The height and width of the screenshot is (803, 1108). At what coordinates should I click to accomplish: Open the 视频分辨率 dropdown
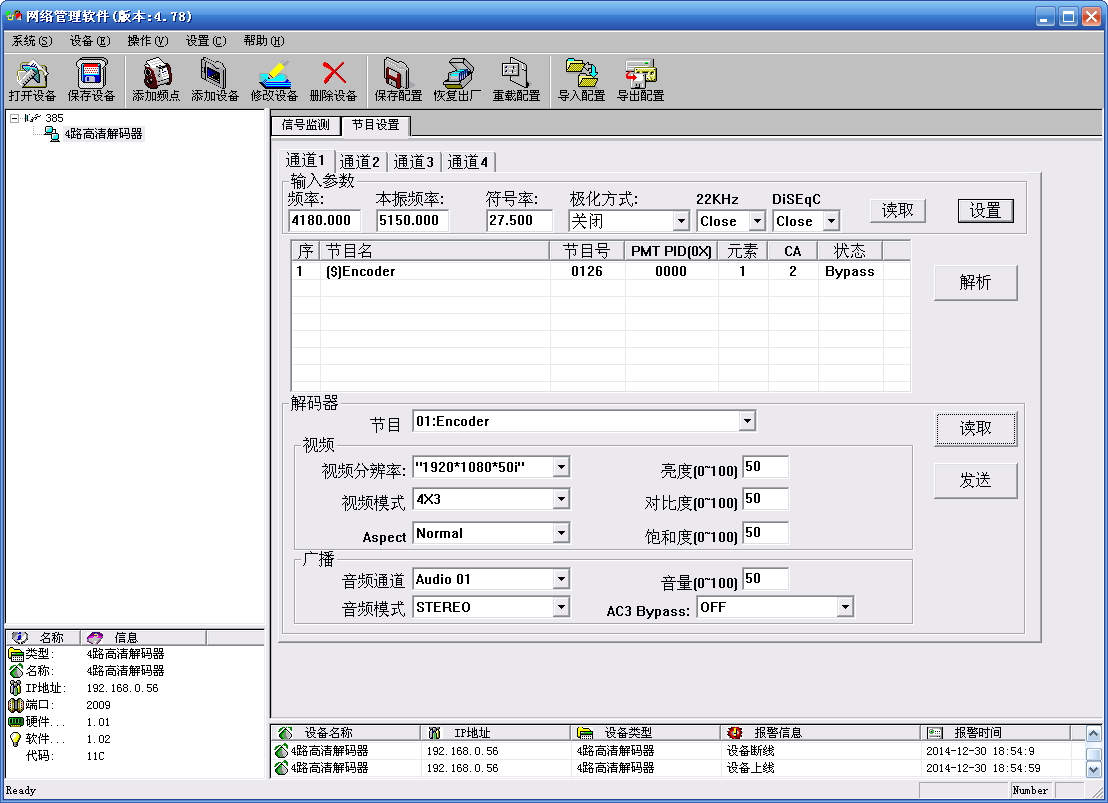coord(561,467)
